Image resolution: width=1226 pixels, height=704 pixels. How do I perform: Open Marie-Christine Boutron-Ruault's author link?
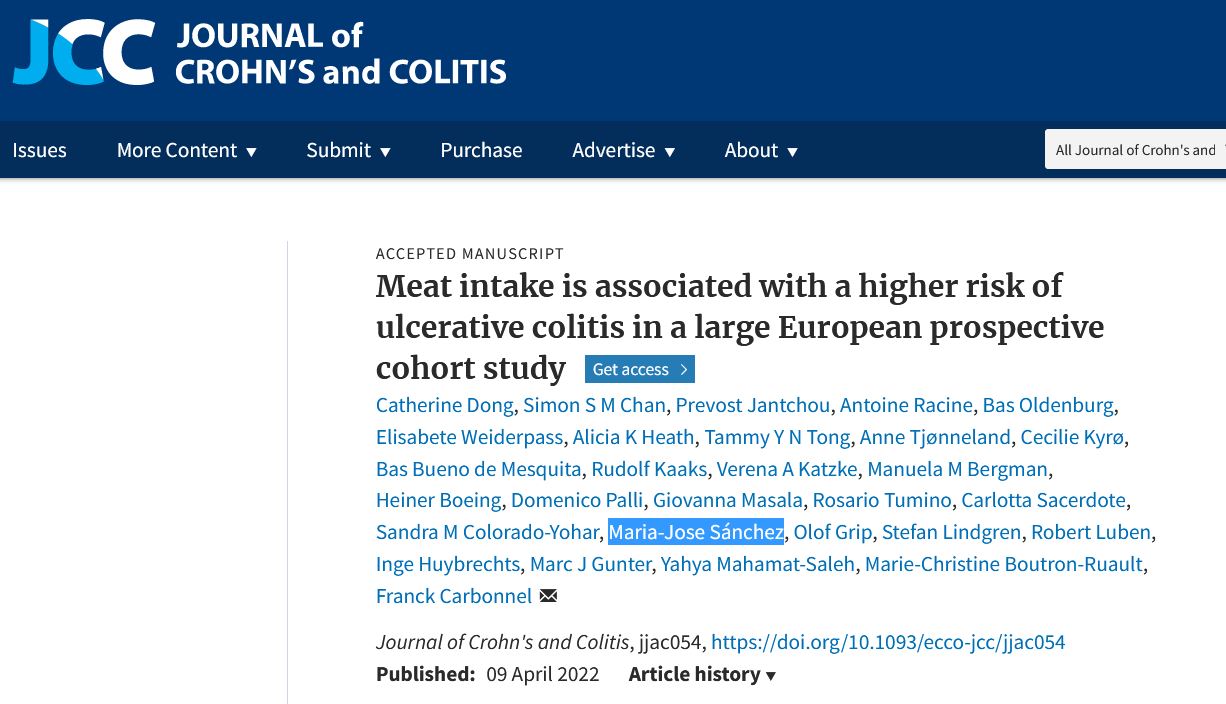[1003, 564]
